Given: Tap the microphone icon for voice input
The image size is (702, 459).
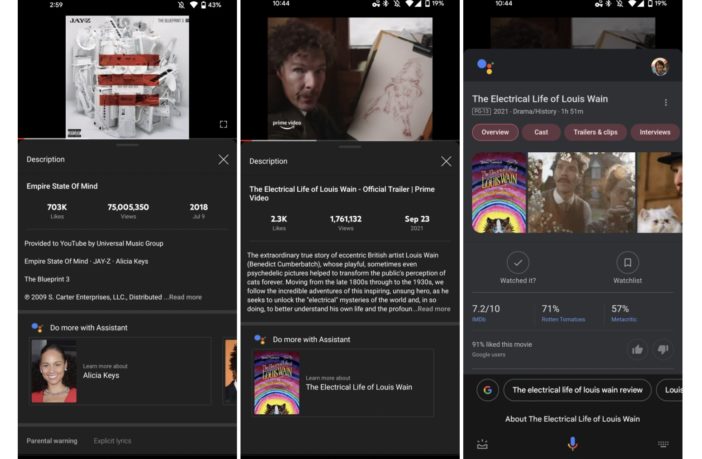Looking at the screenshot, I should tap(572, 443).
